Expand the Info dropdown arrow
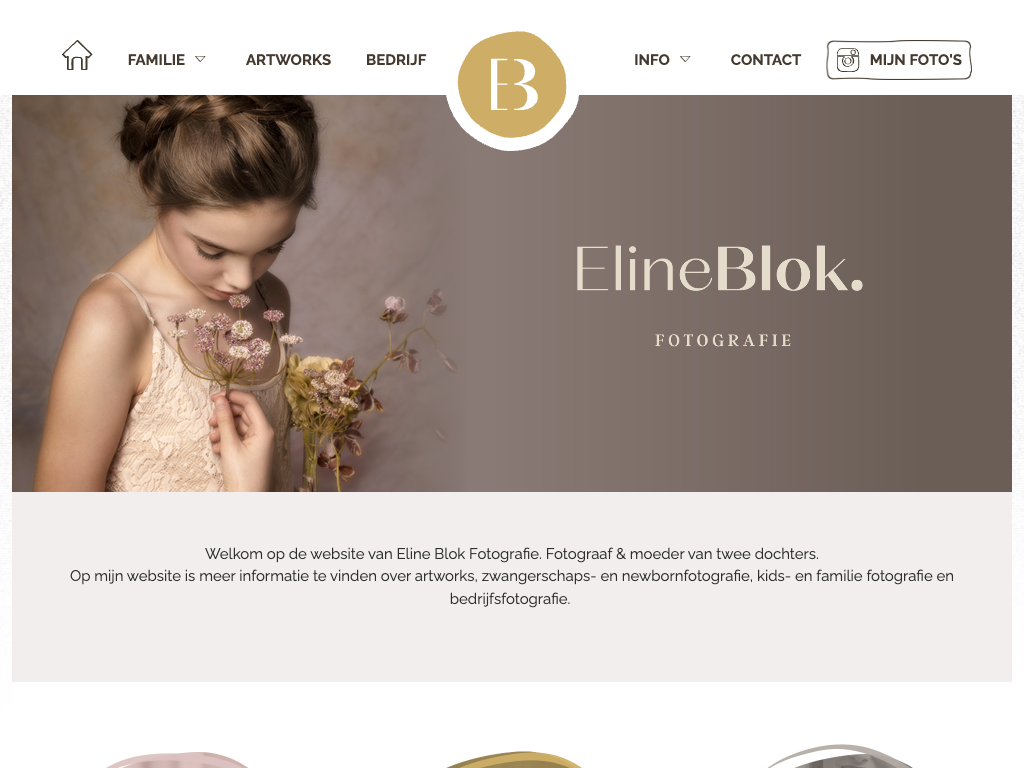The height and width of the screenshot is (768, 1024). click(x=685, y=59)
